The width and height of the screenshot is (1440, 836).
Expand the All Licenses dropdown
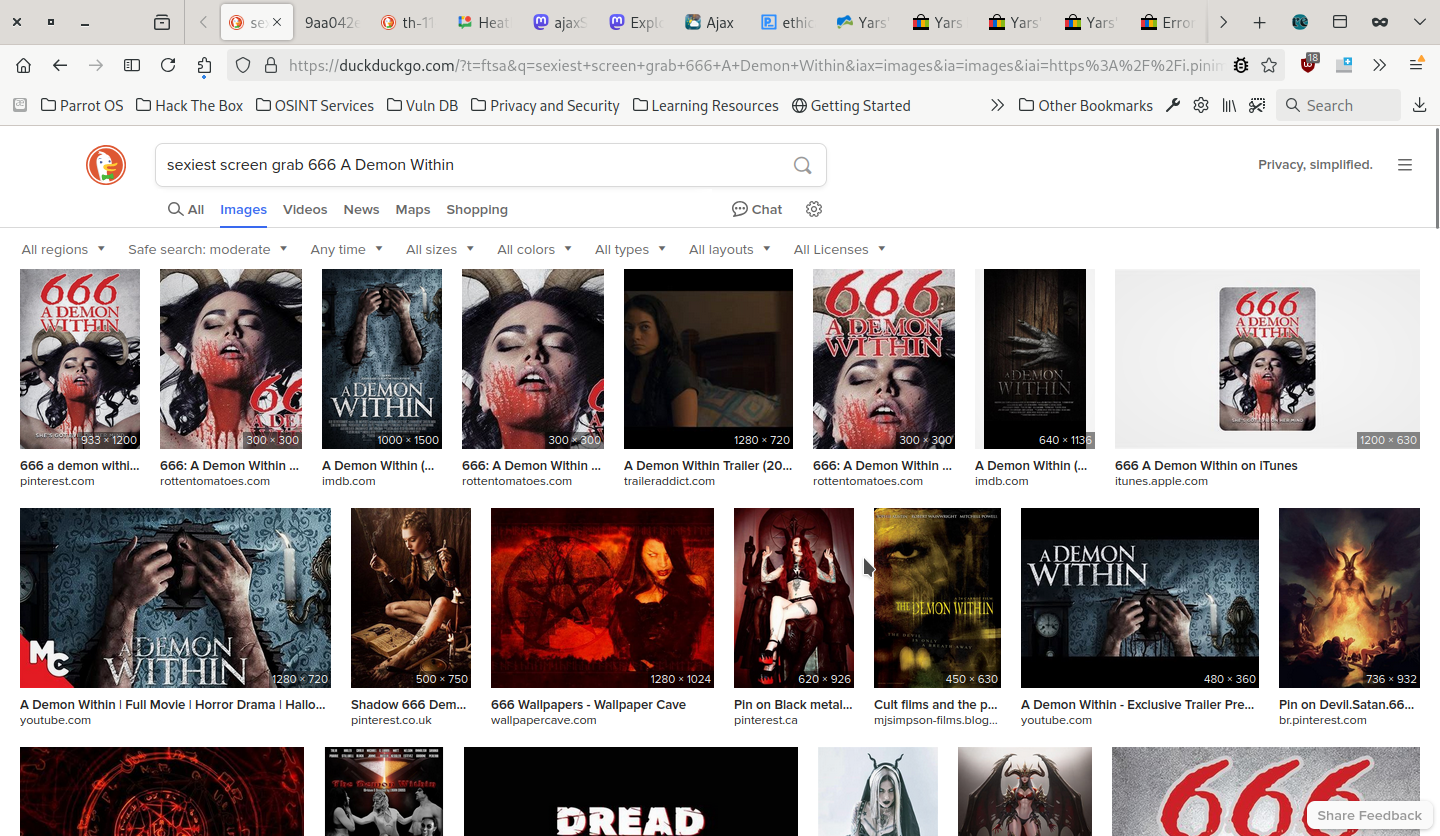pos(839,249)
